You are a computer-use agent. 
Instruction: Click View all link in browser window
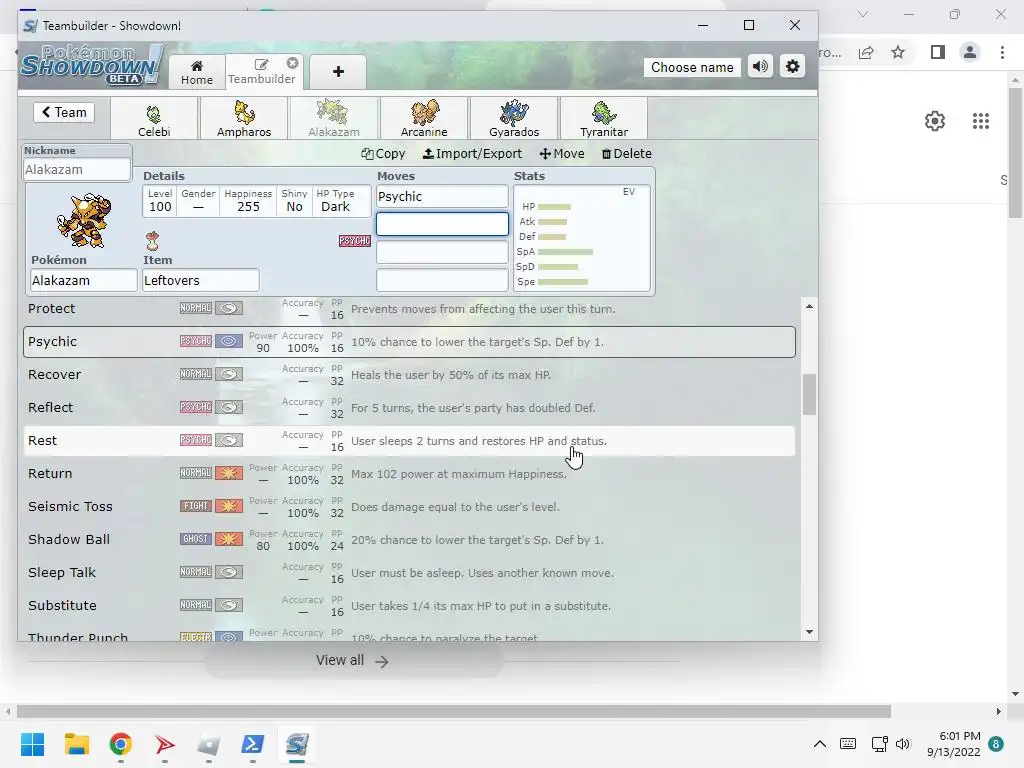pos(352,661)
